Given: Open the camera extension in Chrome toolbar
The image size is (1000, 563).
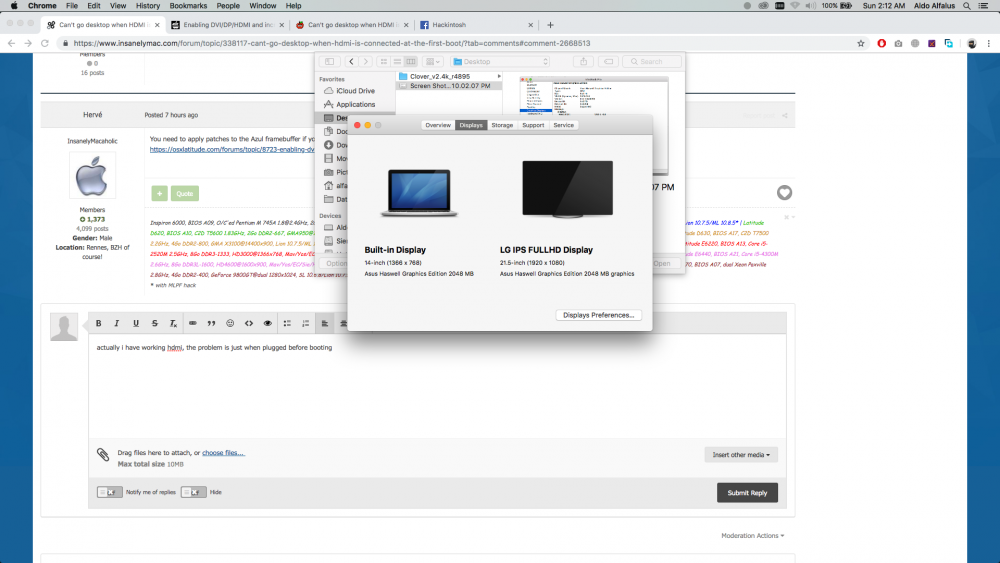Looking at the screenshot, I should click(898, 43).
